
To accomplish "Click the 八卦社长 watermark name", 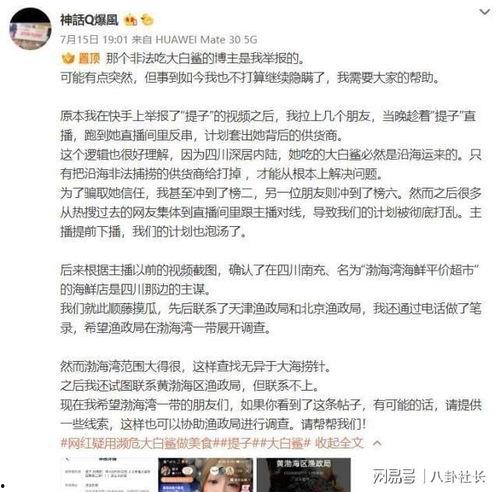I will pyautogui.click(x=458, y=476).
